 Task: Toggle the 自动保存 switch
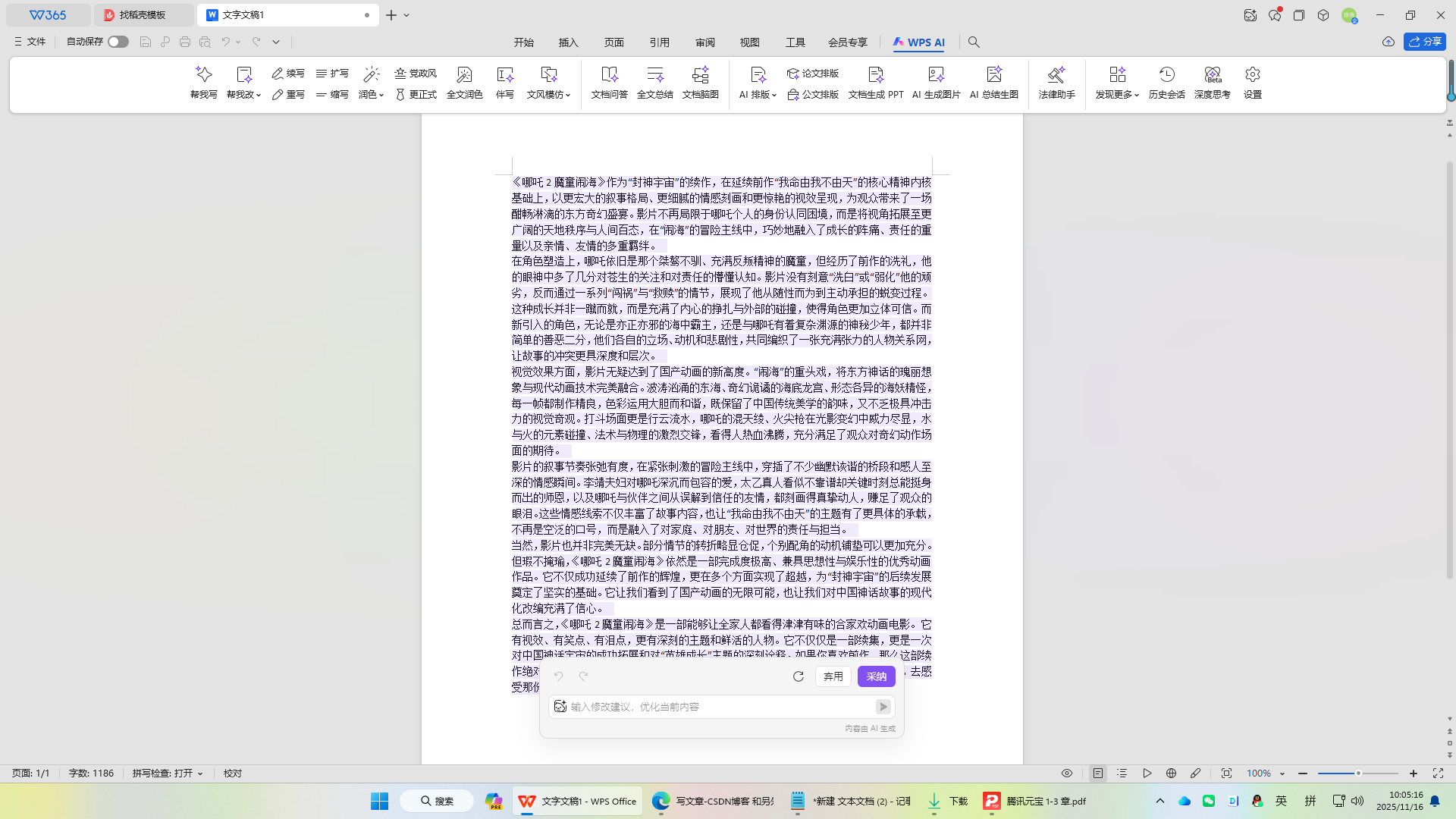click(118, 42)
